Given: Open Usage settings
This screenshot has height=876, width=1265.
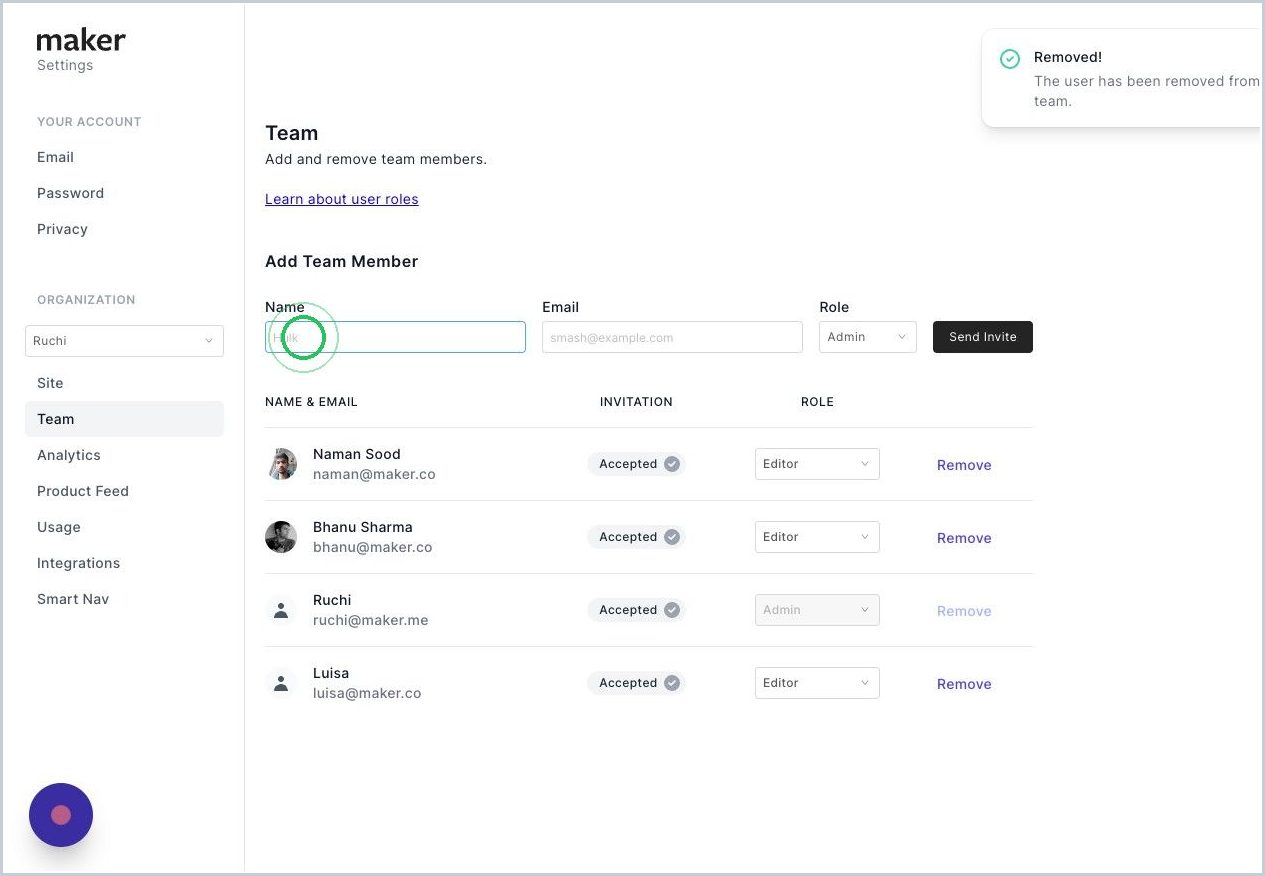Looking at the screenshot, I should [x=59, y=527].
